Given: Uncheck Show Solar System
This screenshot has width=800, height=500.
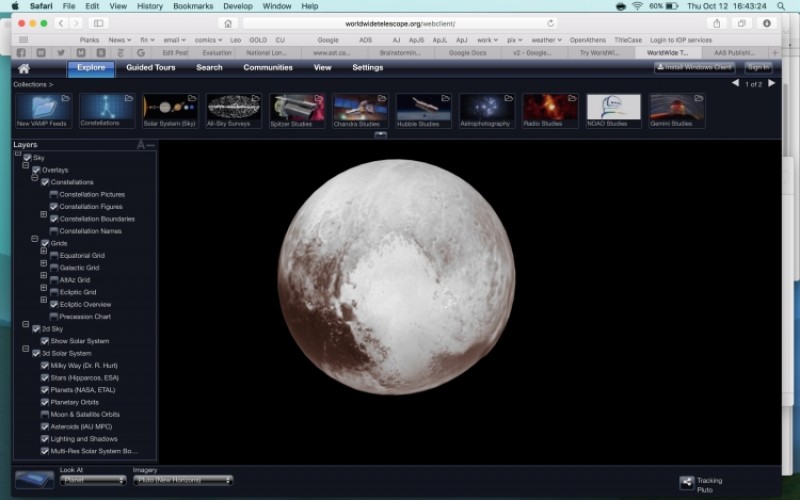Looking at the screenshot, I should [45, 341].
